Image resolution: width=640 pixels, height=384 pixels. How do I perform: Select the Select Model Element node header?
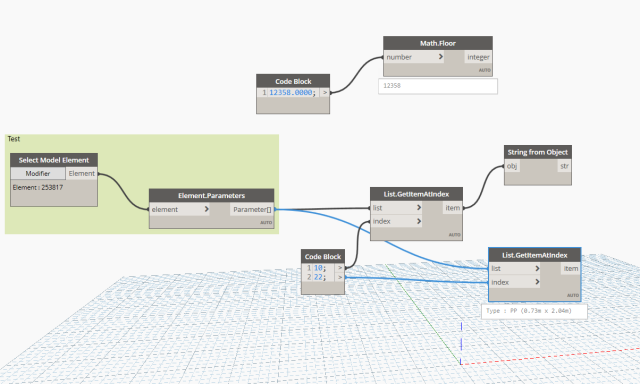[54, 160]
